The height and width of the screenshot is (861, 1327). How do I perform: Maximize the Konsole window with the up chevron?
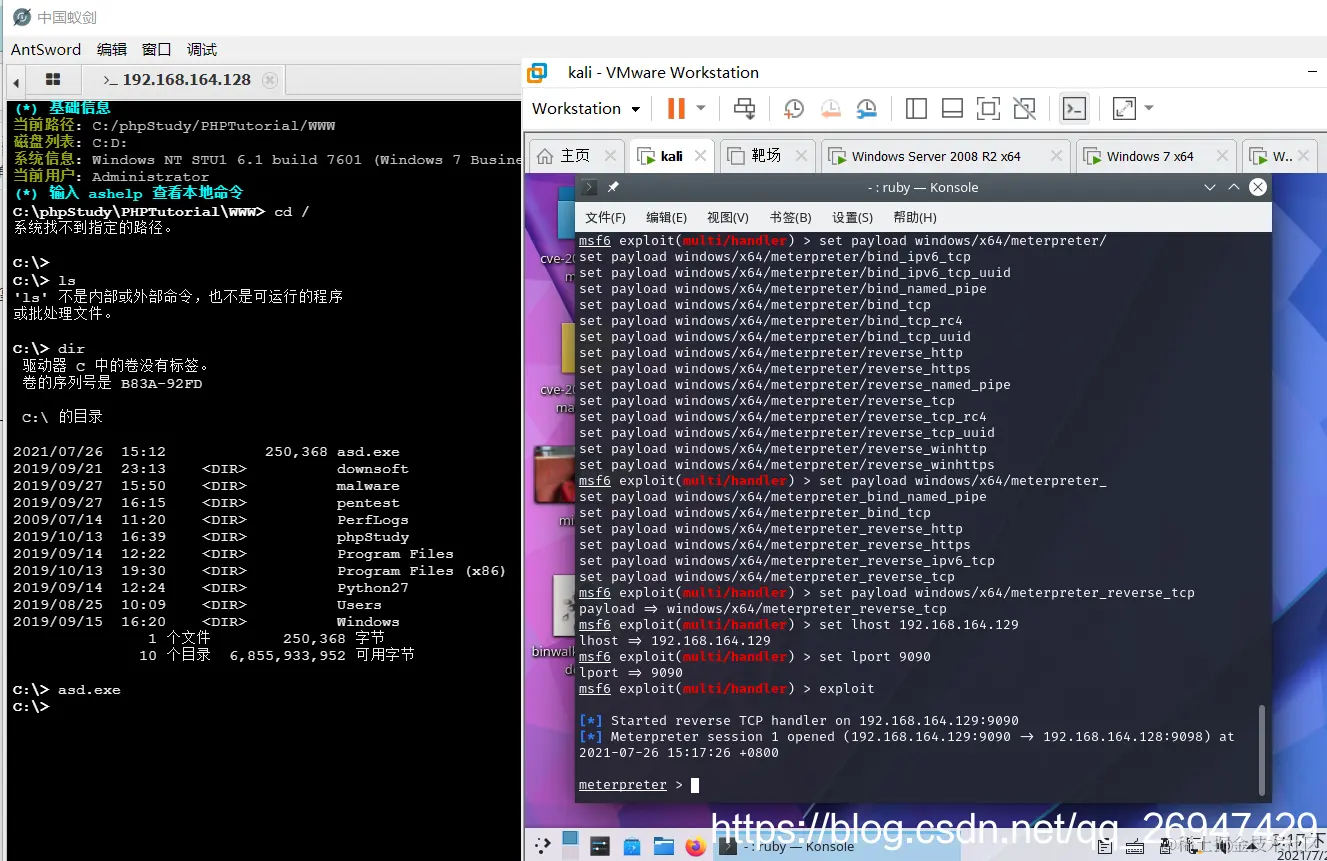tap(1234, 187)
